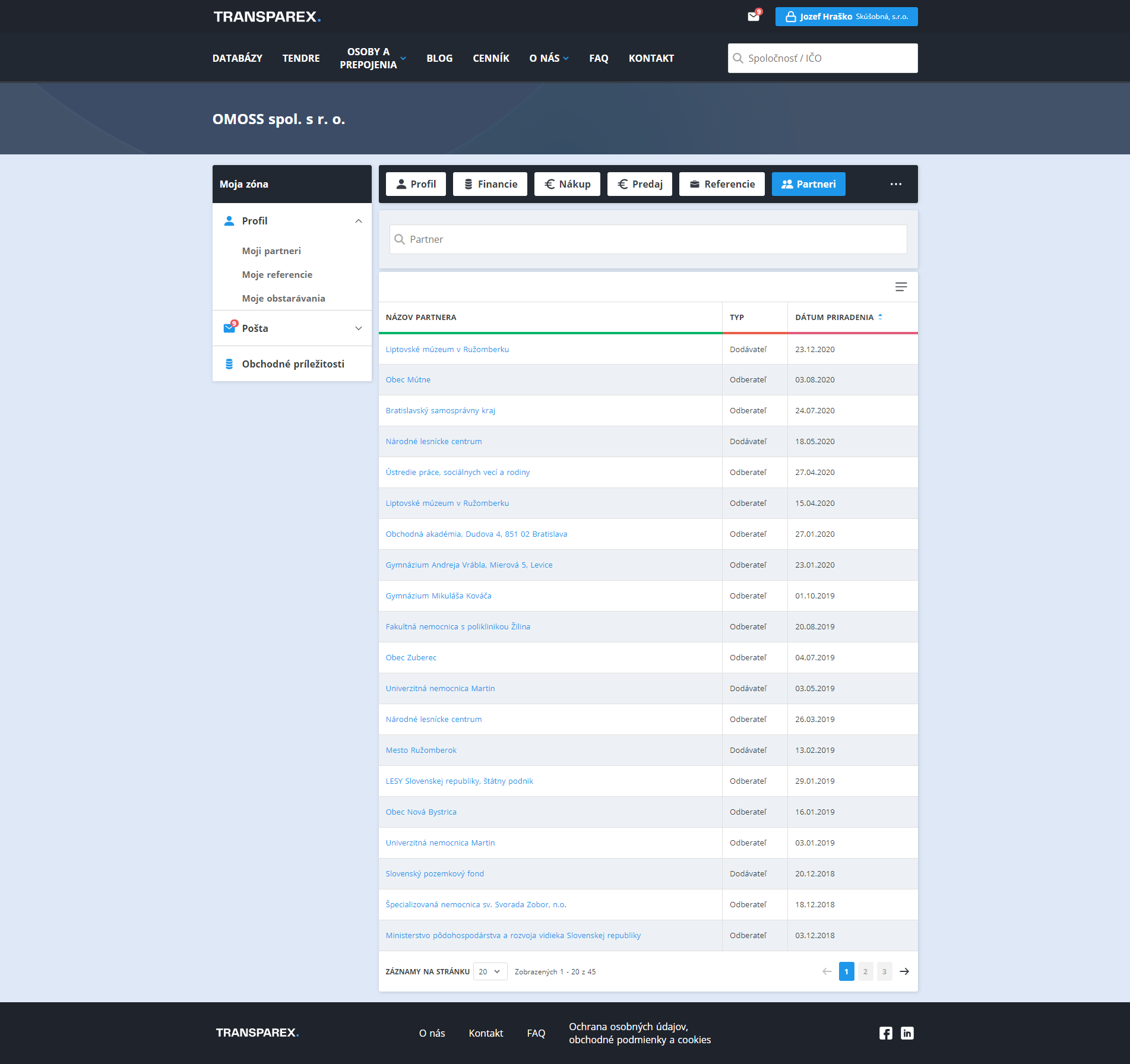
Task: Go to page 2 of results
Action: pos(865,971)
